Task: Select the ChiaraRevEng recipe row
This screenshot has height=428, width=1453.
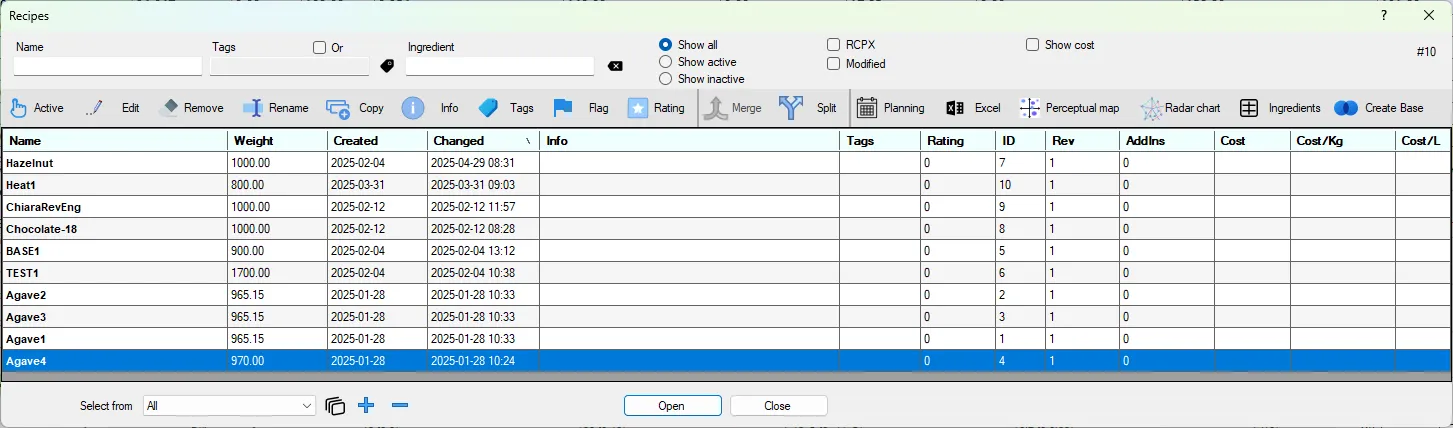Action: 726,207
